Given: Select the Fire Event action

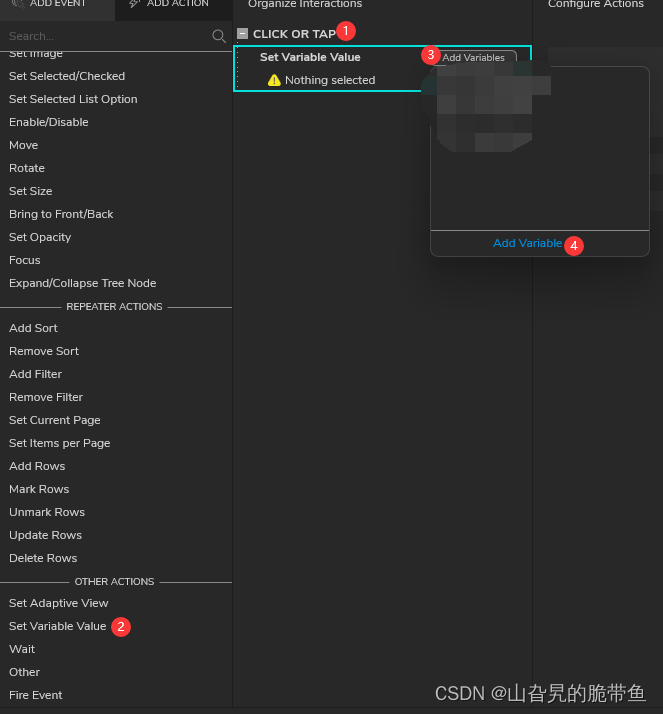Looking at the screenshot, I should tap(36, 695).
